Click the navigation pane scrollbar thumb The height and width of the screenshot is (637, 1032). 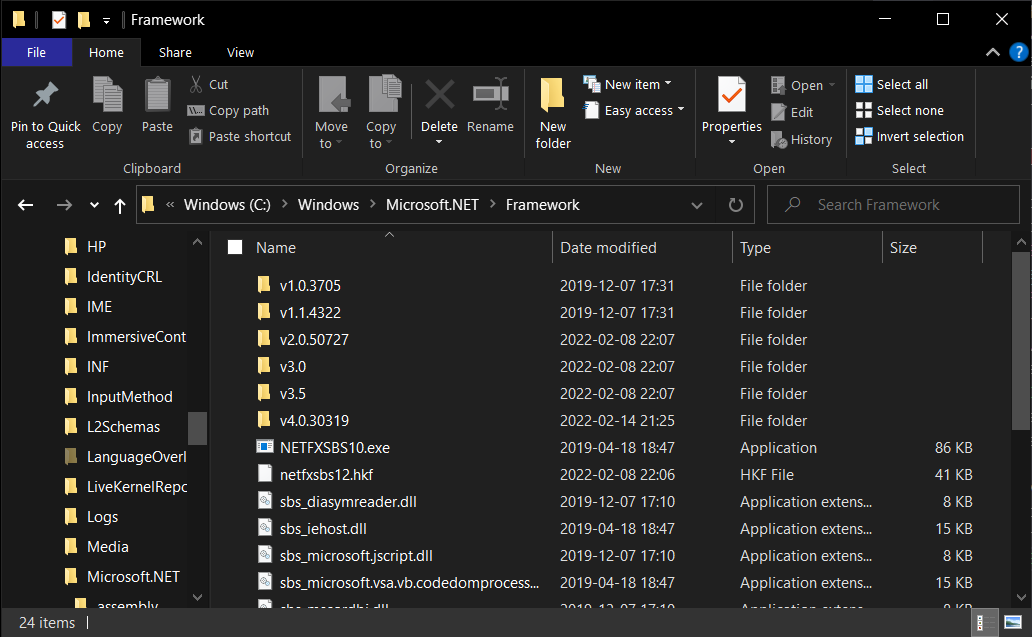(x=197, y=428)
